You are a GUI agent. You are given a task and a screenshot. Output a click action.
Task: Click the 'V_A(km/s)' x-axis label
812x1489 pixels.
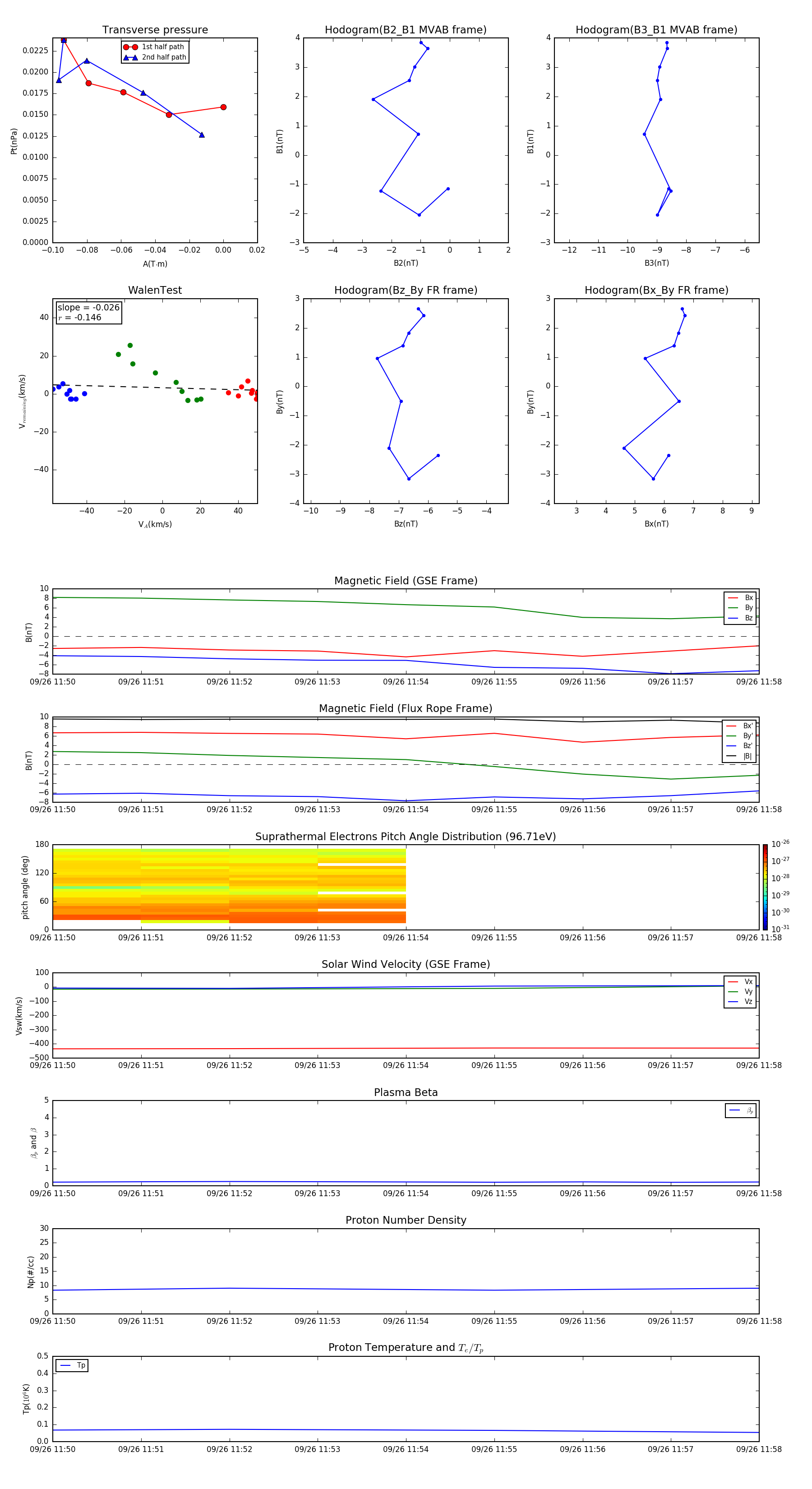click(x=155, y=524)
